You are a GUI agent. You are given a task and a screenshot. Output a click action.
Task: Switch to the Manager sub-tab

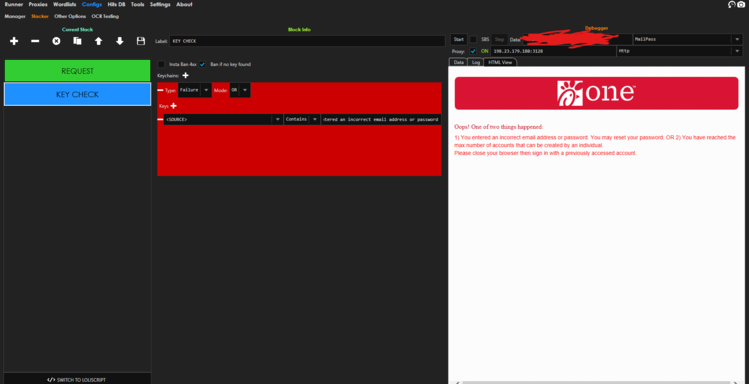(15, 16)
